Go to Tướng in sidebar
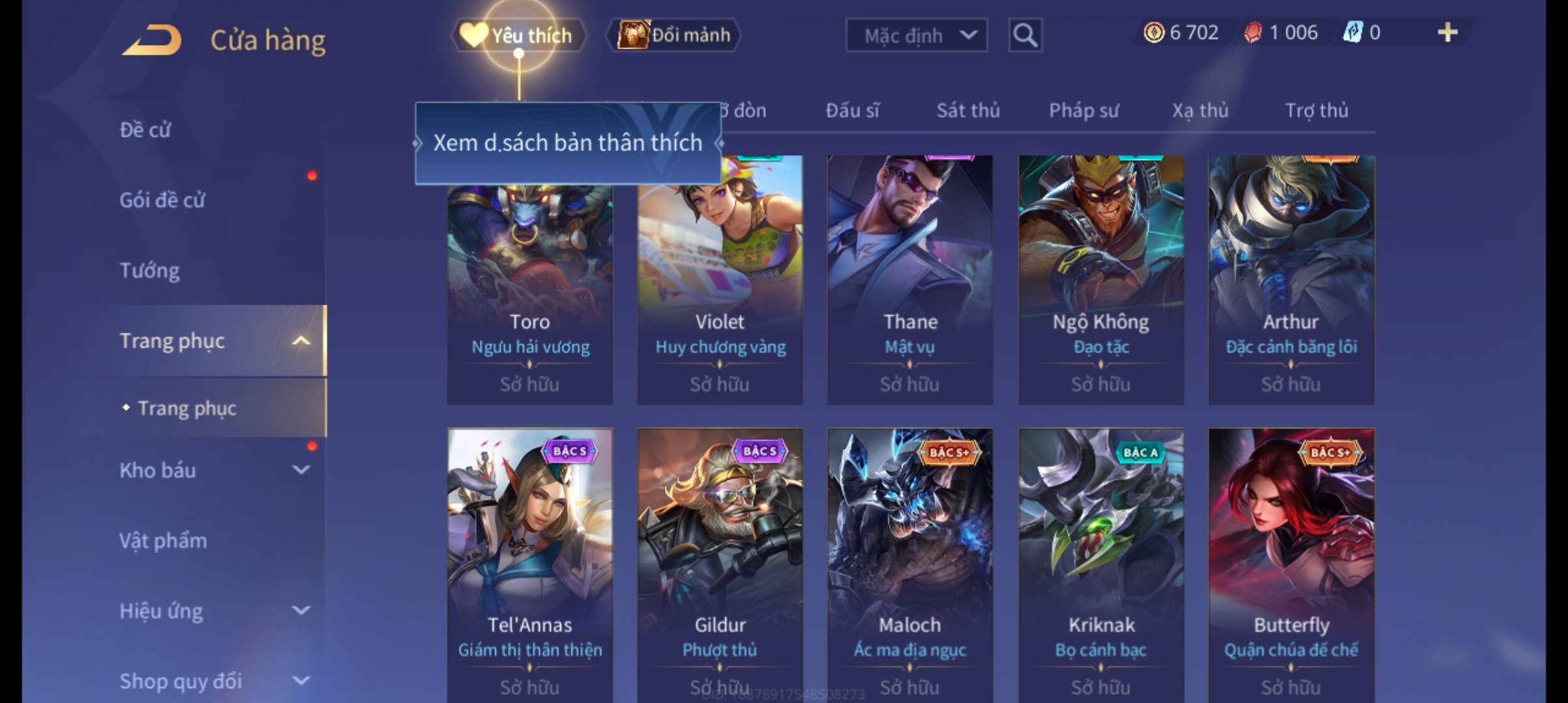 tap(149, 270)
